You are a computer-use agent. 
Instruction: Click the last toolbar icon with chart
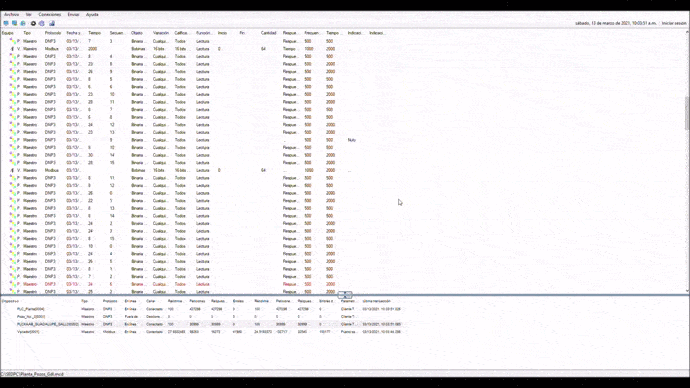[x=51, y=23]
